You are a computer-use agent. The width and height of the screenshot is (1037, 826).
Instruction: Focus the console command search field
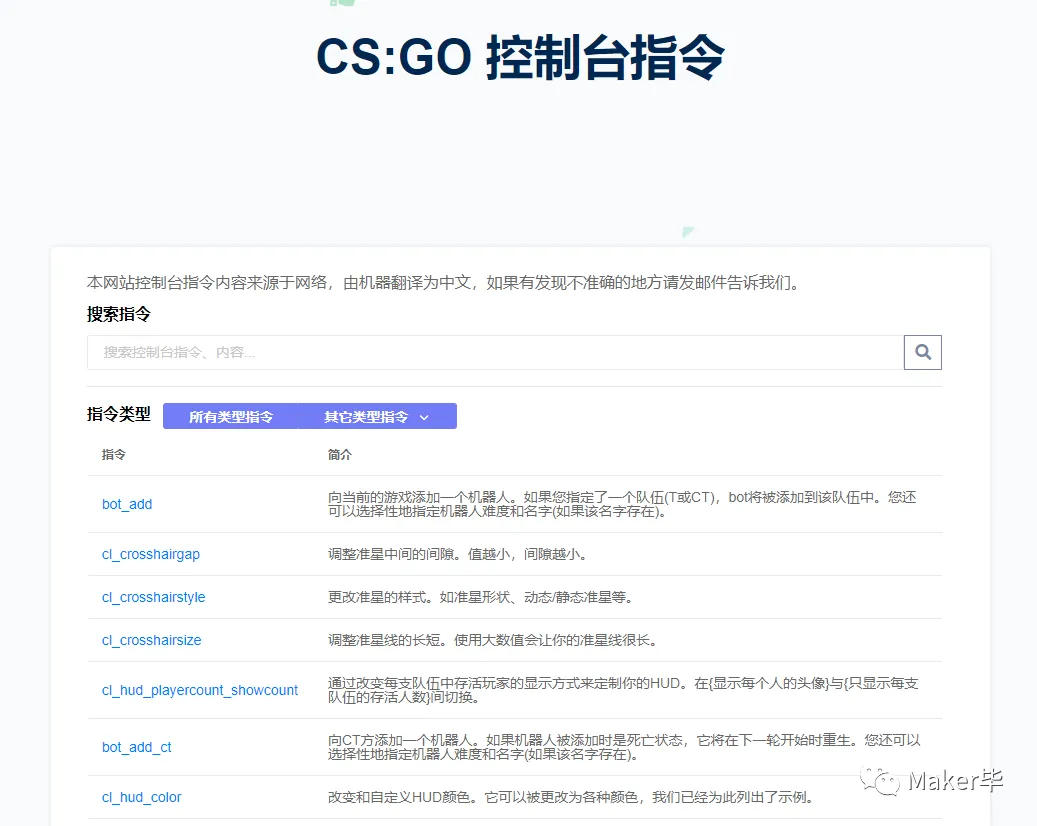[x=495, y=352]
